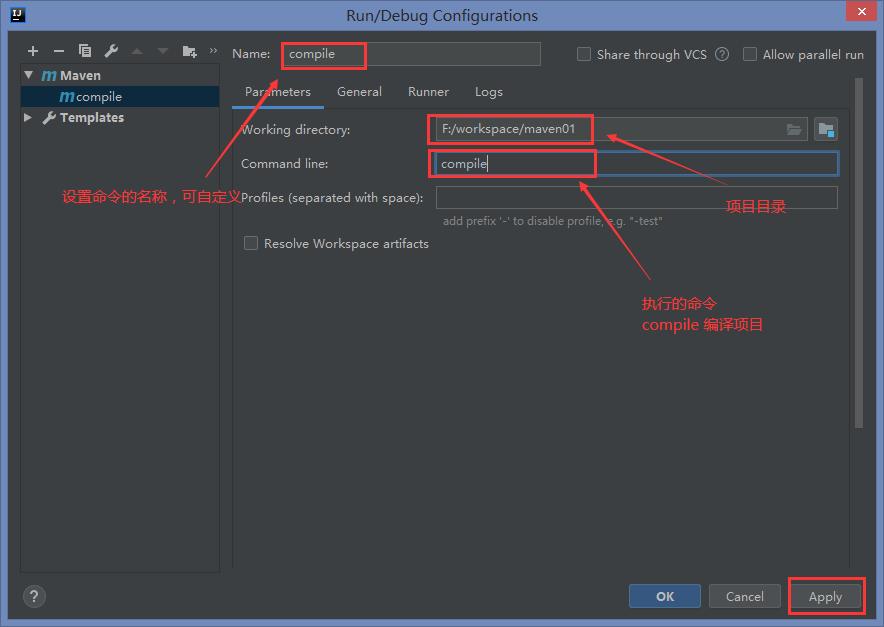Click the Copy Configuration icon
This screenshot has height=627, width=884.
(x=85, y=51)
